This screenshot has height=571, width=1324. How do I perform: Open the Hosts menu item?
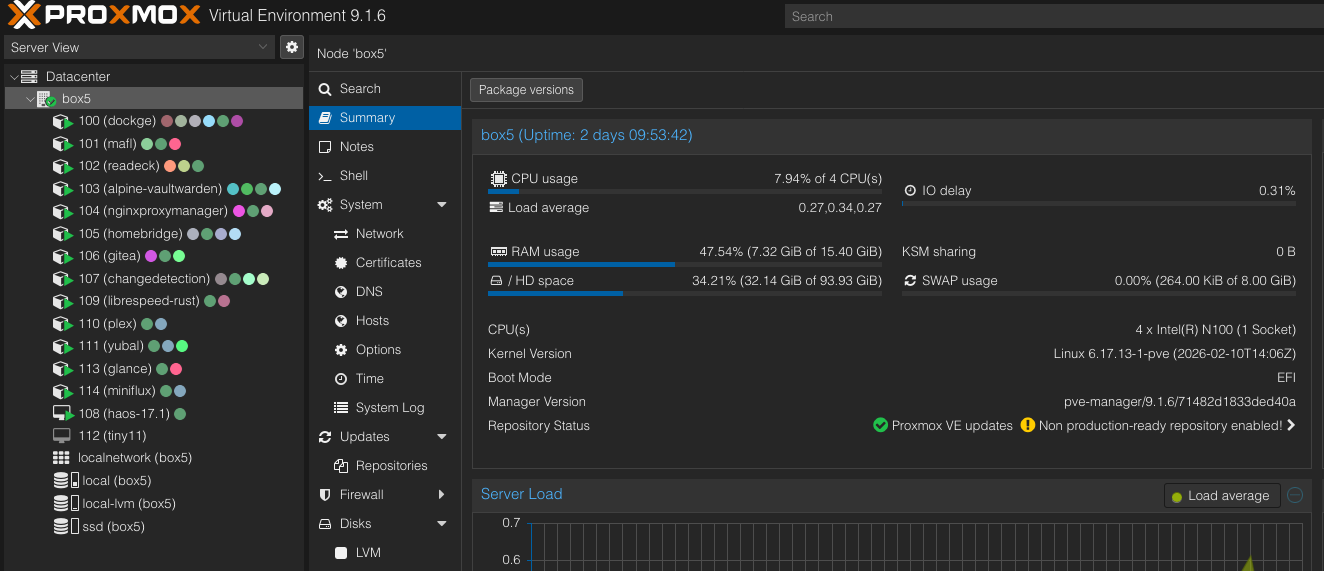coord(385,321)
